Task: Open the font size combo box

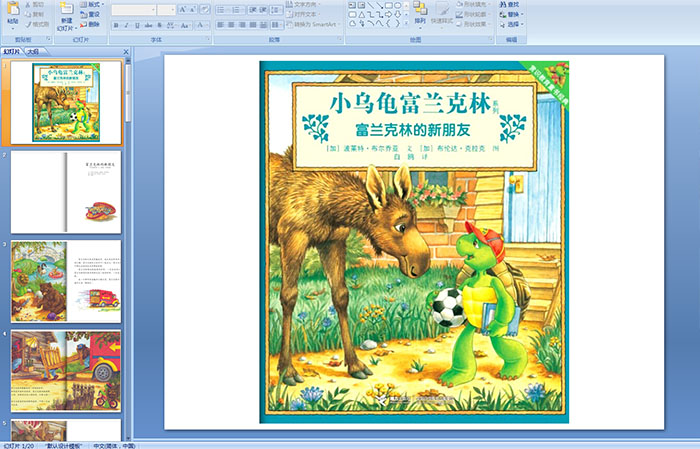Action: click(x=166, y=10)
